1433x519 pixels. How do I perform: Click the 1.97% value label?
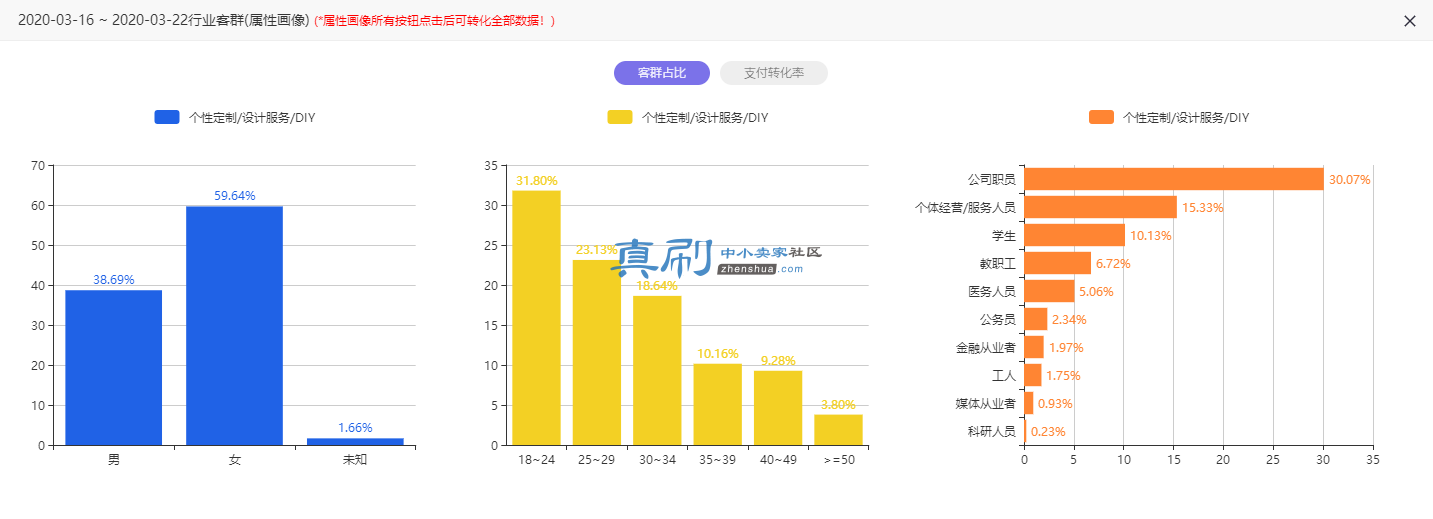pyautogui.click(x=1066, y=348)
